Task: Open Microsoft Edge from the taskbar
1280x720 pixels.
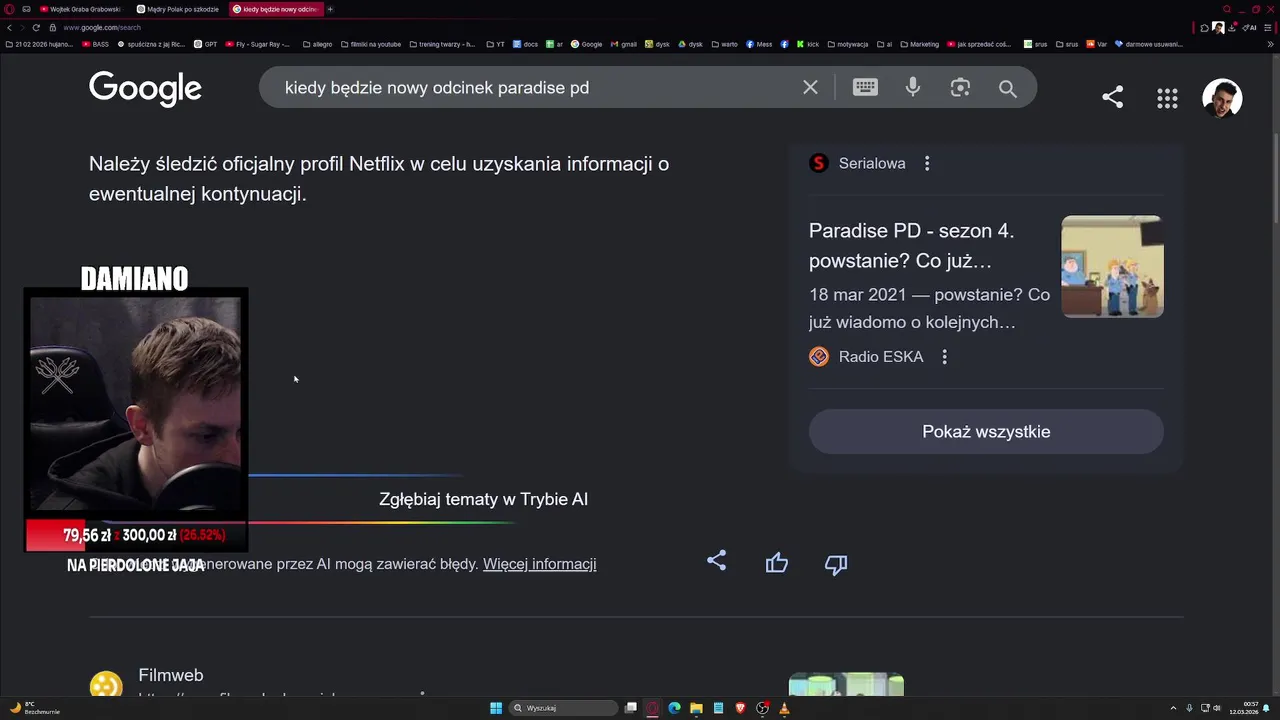Action: click(674, 708)
